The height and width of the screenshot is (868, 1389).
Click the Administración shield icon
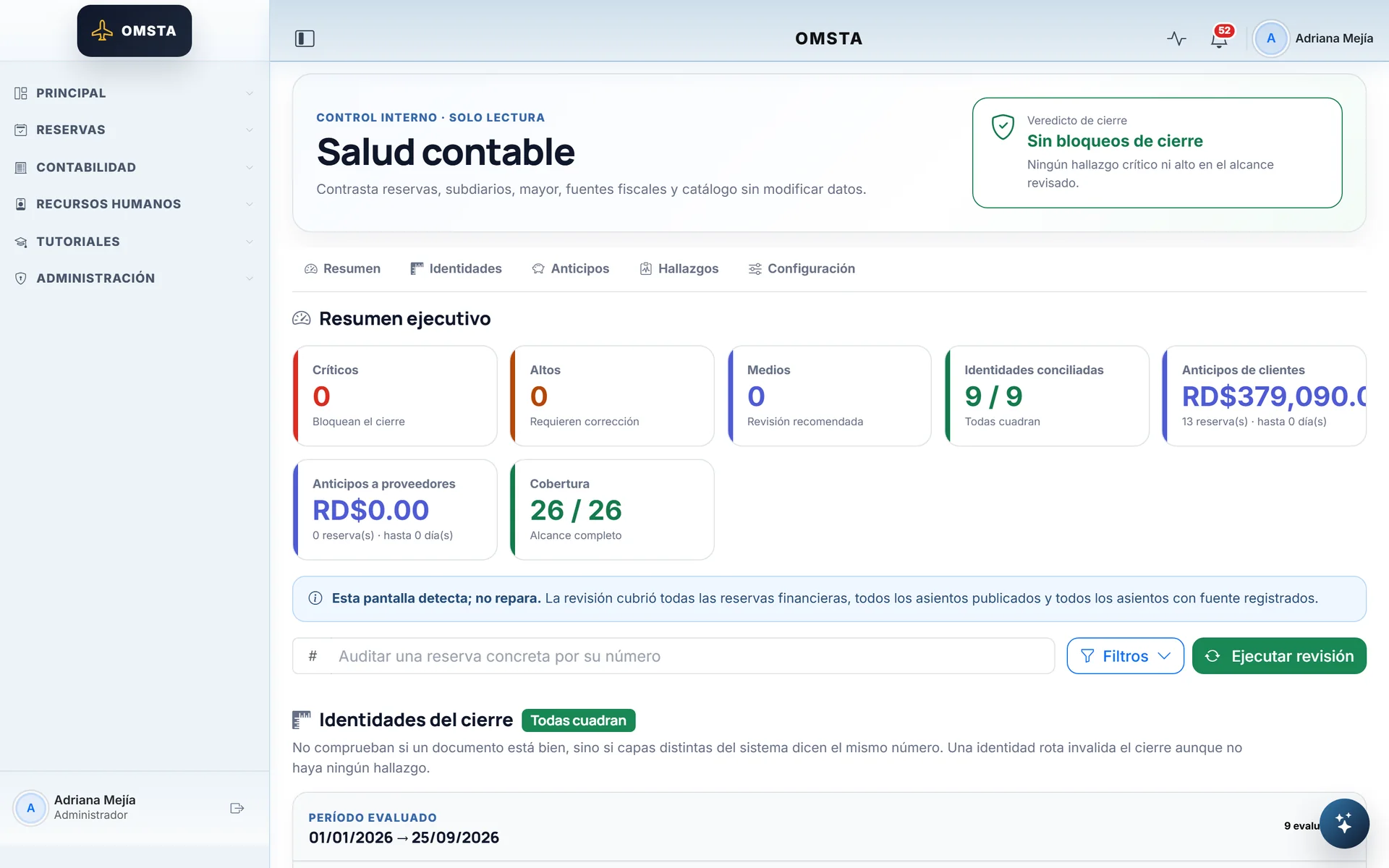coord(21,278)
